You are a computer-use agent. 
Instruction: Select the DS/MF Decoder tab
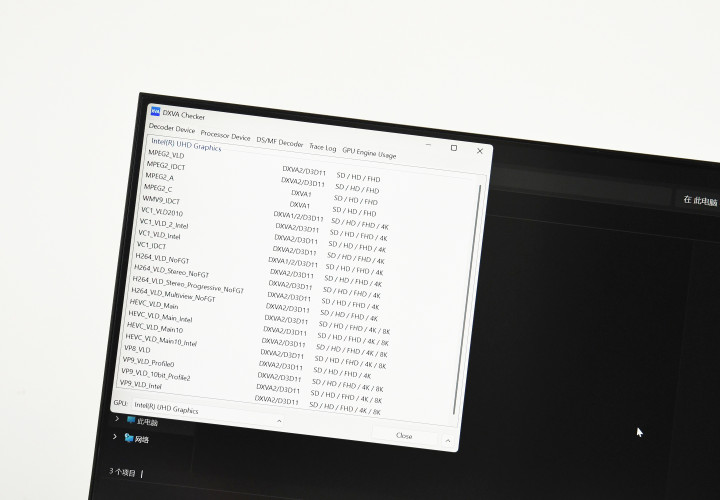pos(279,142)
